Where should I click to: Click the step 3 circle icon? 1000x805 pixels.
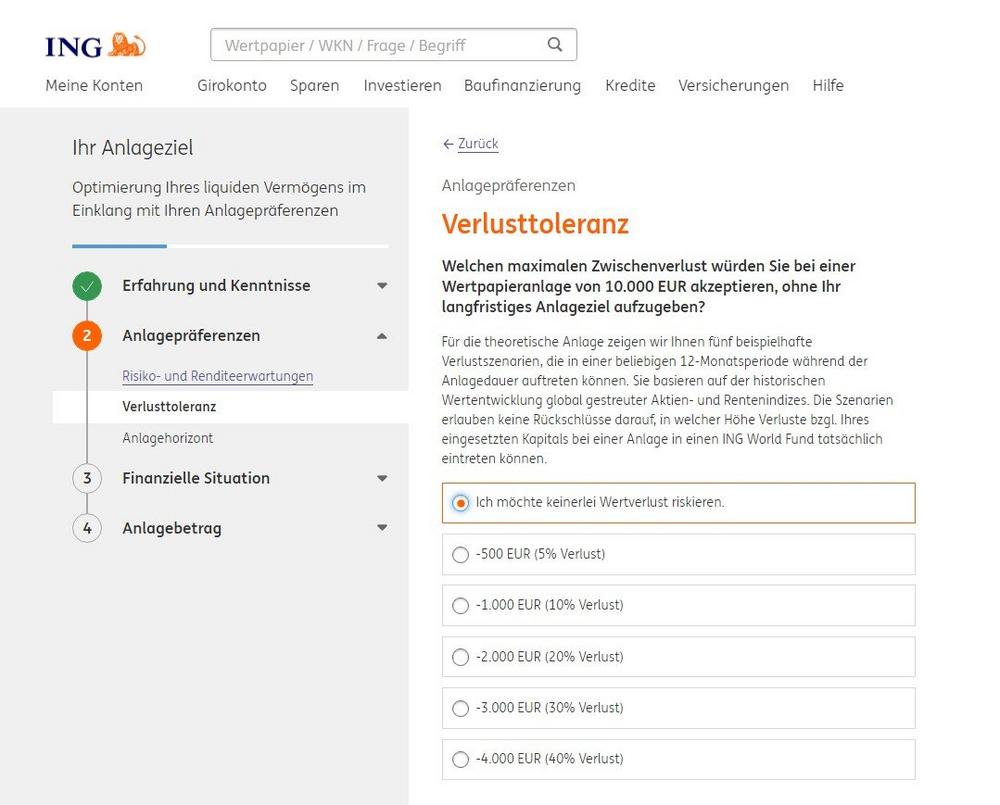click(x=87, y=478)
